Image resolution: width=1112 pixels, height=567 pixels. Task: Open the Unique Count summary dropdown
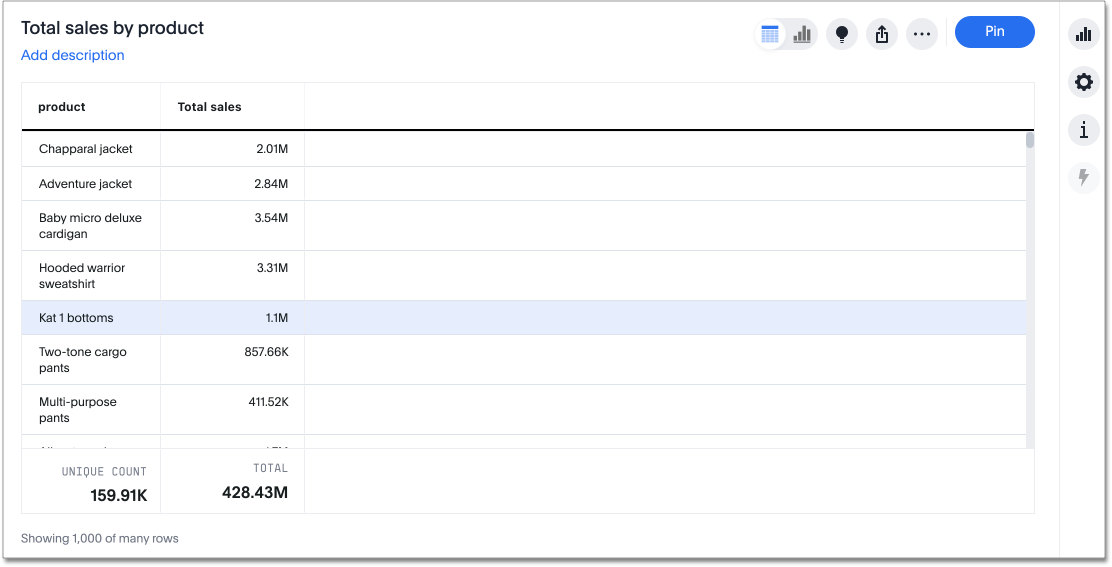point(104,471)
